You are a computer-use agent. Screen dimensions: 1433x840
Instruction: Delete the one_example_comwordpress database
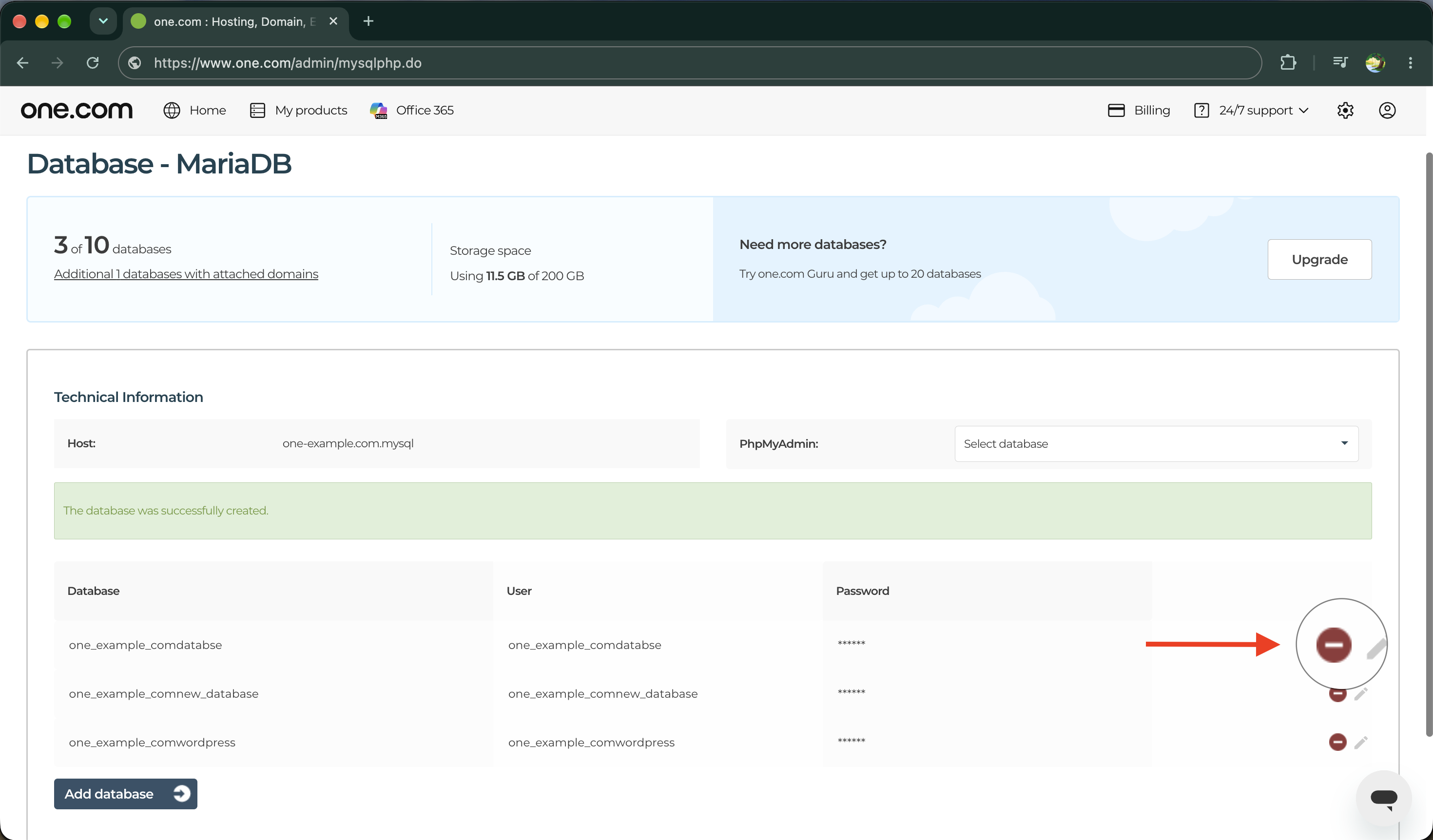coord(1337,742)
